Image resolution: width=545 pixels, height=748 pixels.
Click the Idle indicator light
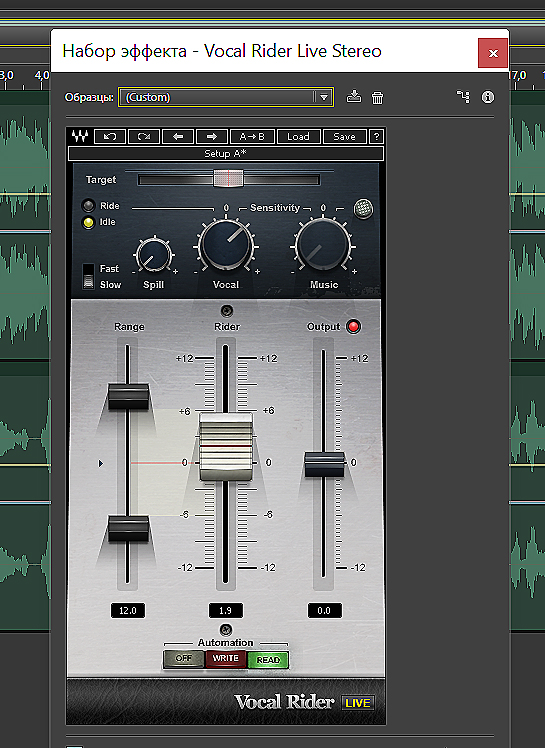coord(88,222)
